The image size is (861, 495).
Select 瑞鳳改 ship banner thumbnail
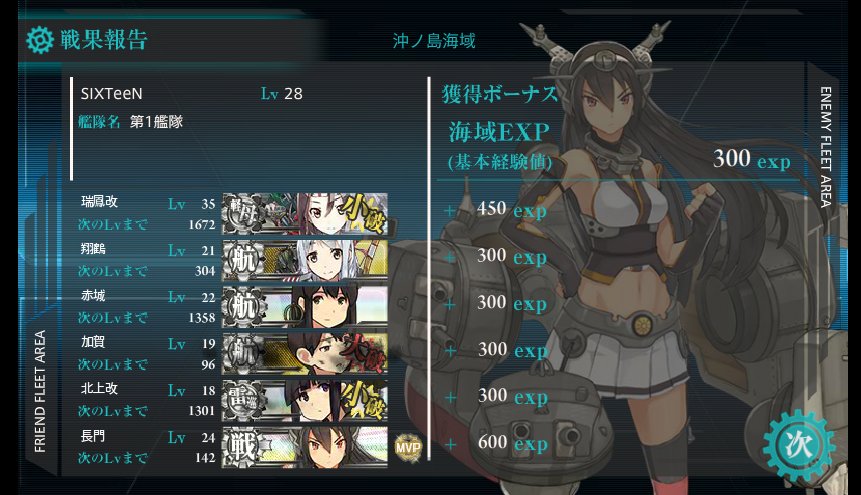coord(305,214)
